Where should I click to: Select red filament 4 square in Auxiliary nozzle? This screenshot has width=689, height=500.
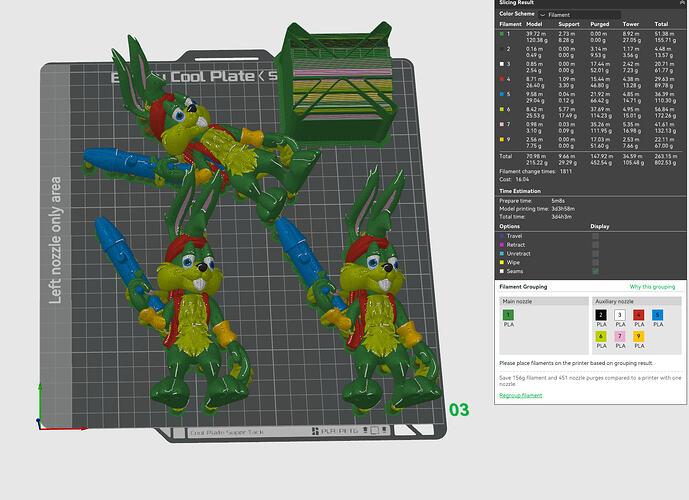(639, 315)
